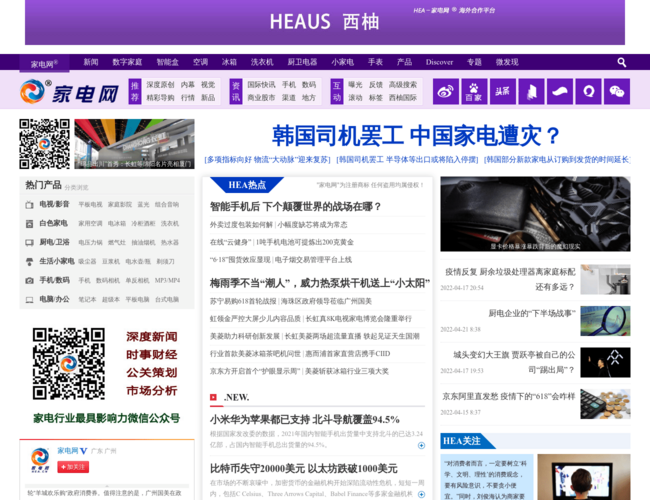Open the 空调 navigation item
Viewport: 650px width, 500px height.
(200, 62)
